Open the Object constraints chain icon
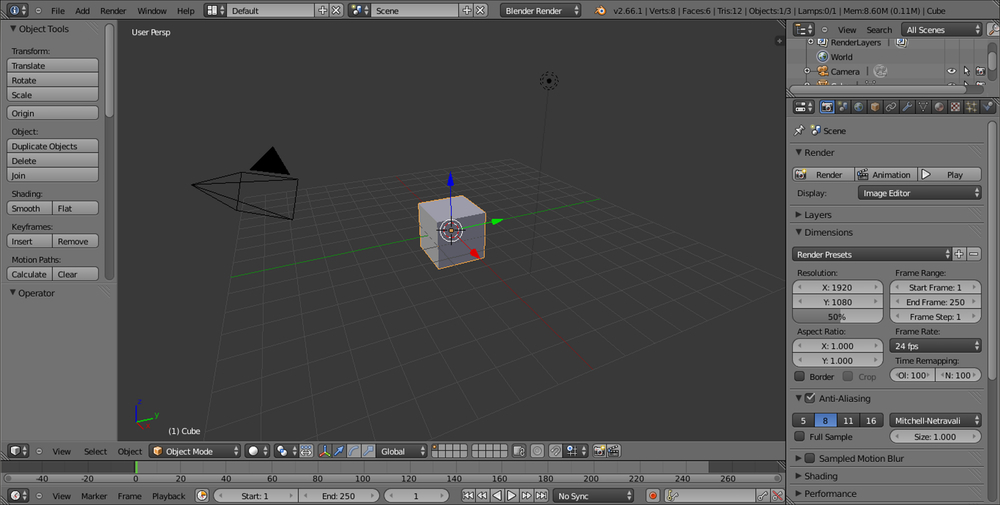The width and height of the screenshot is (1000, 505). pyautogui.click(x=891, y=107)
